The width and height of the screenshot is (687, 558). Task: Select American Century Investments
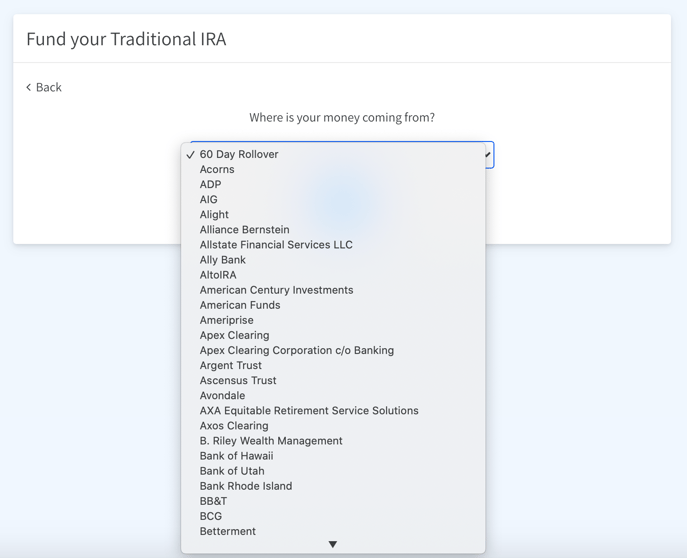[x=333, y=290]
